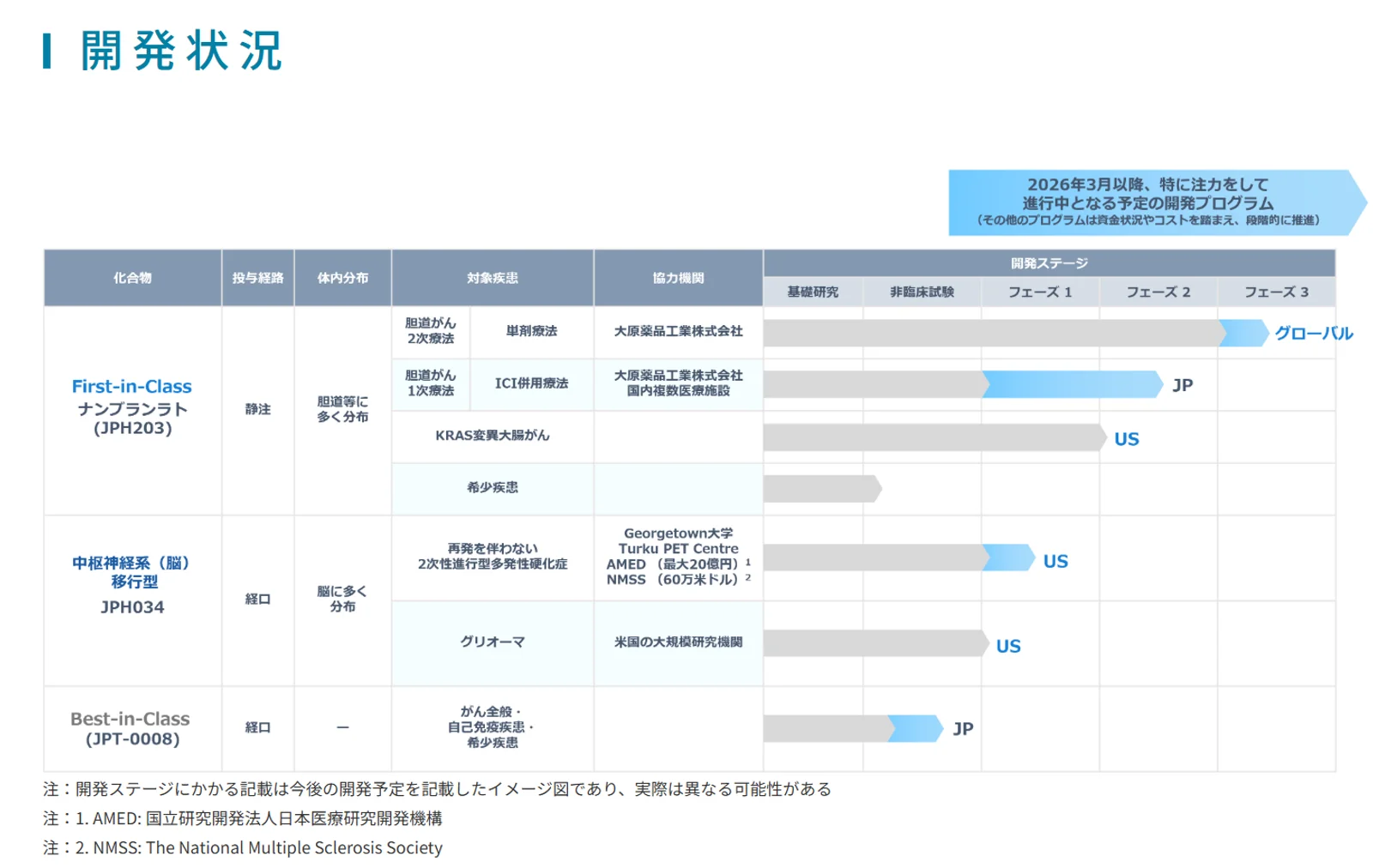
Task: Select the 体内分布 column header
Action: pos(342,278)
